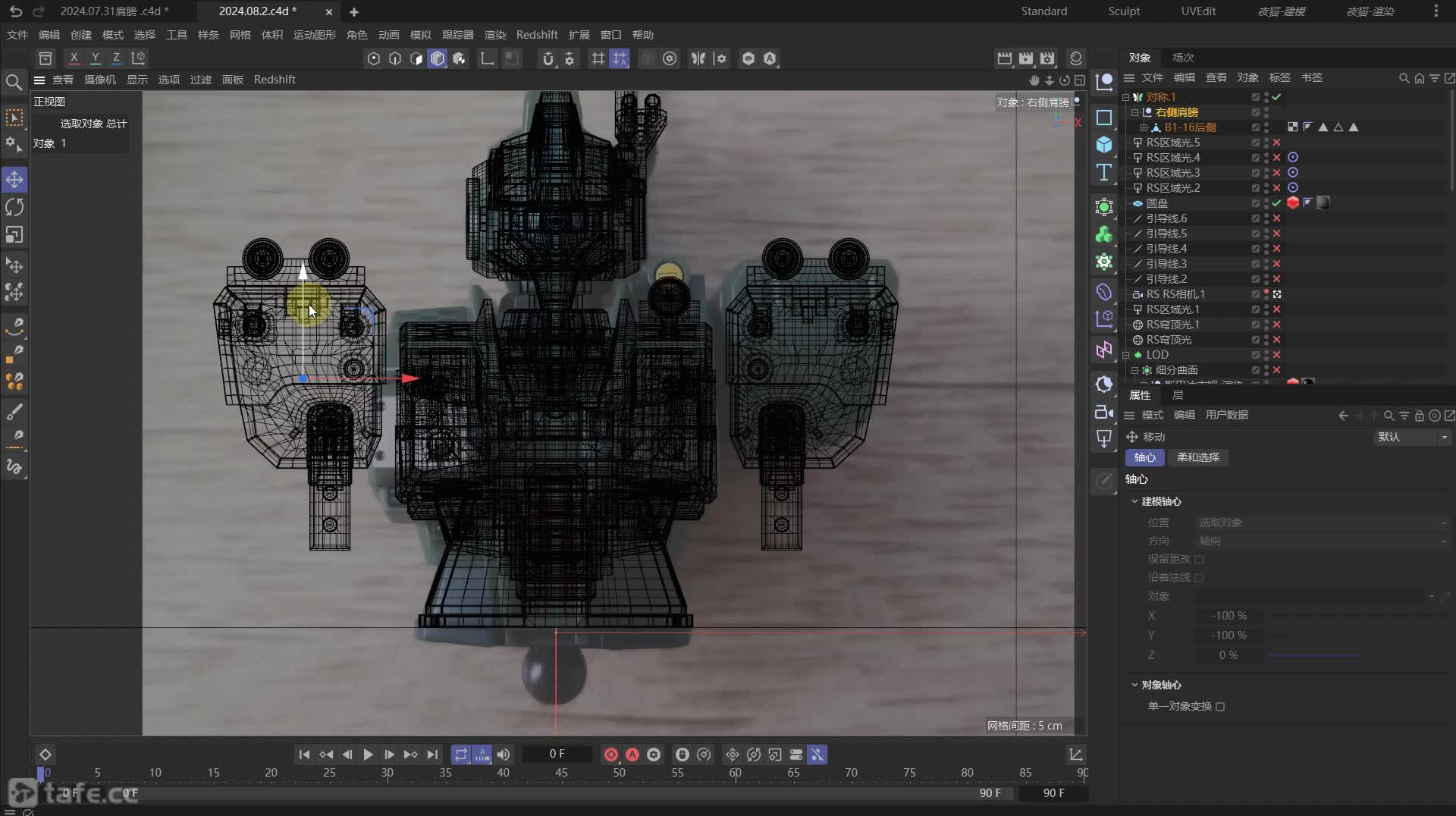
Task: Select the Move tool in left toolbar
Action: point(14,180)
